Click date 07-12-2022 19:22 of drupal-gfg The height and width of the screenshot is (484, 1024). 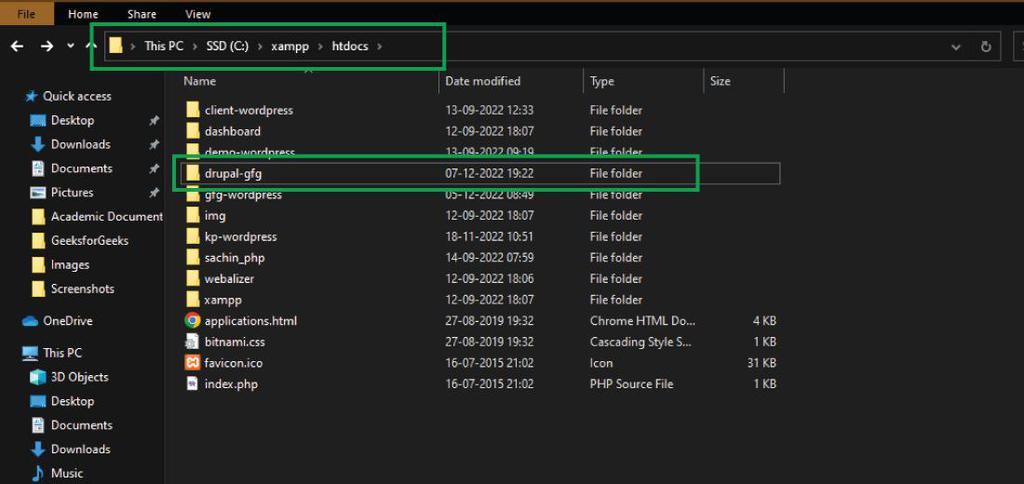[489, 173]
